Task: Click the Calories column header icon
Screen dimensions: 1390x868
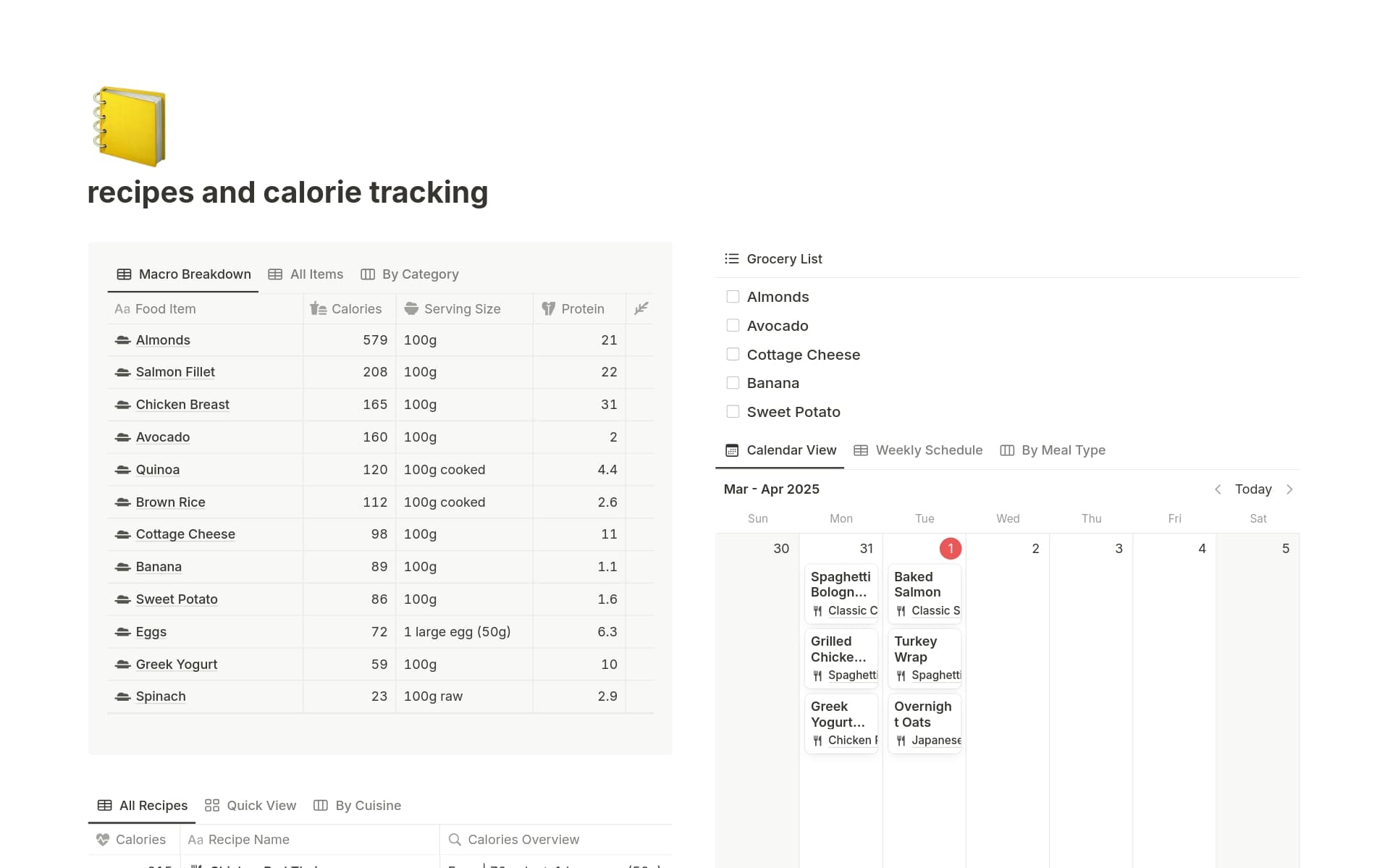Action: point(317,308)
